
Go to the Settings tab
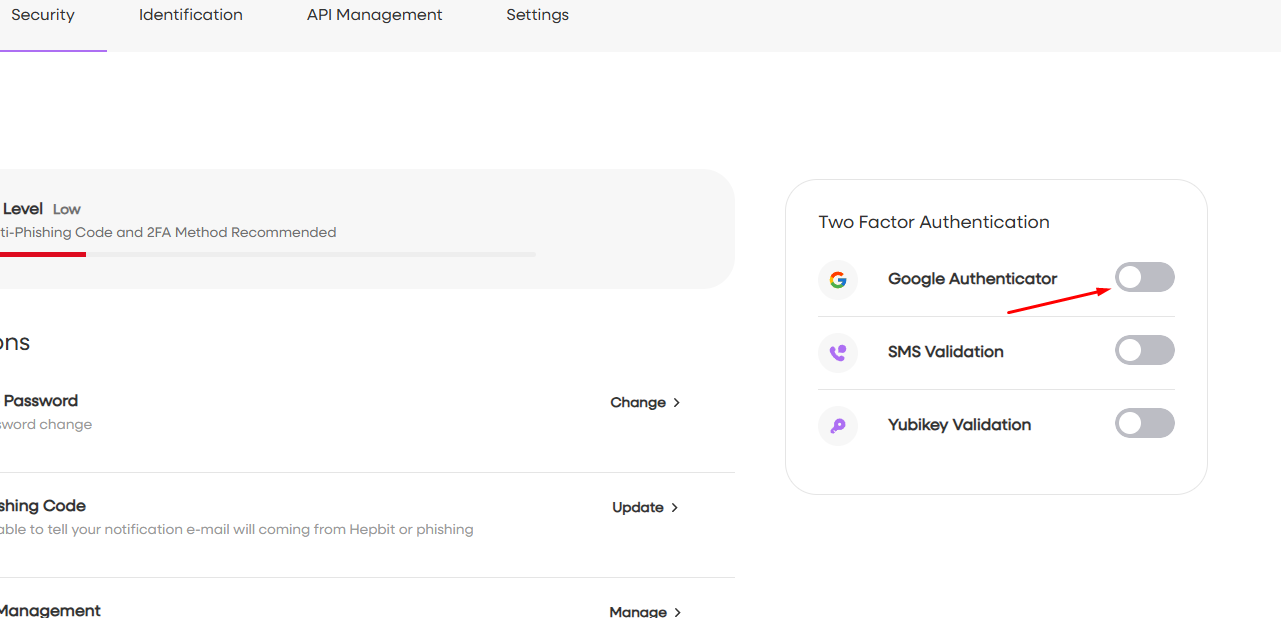[537, 15]
